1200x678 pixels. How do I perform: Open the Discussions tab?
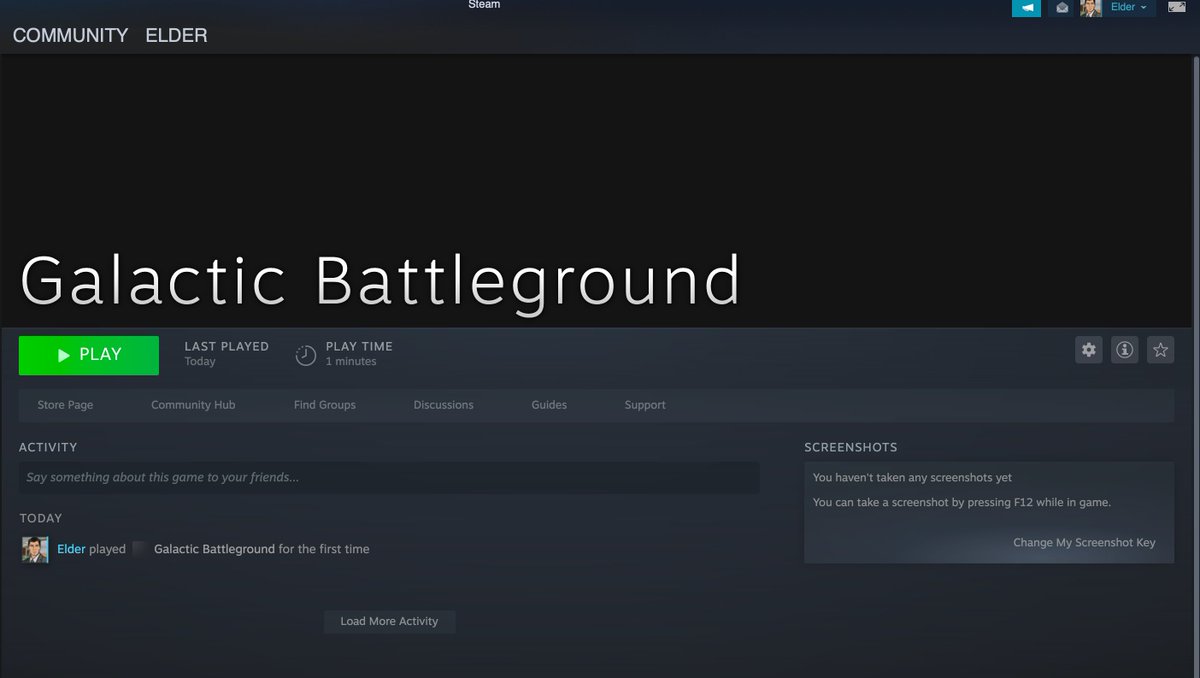[444, 405]
